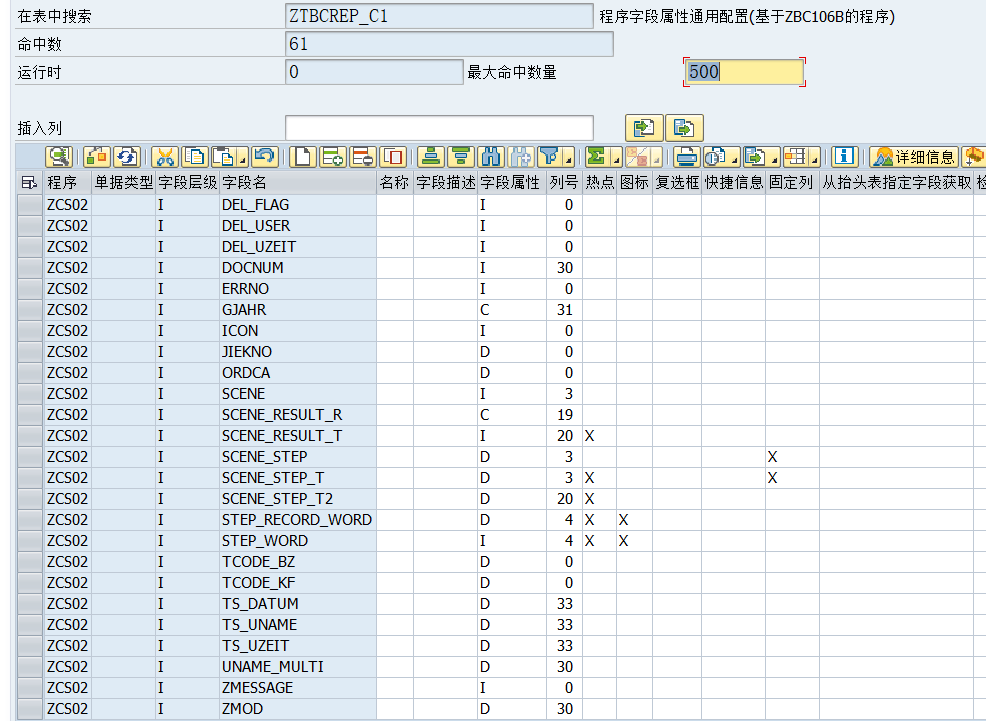Click the Choose Layout grid icon
986x721 pixels.
point(795,156)
